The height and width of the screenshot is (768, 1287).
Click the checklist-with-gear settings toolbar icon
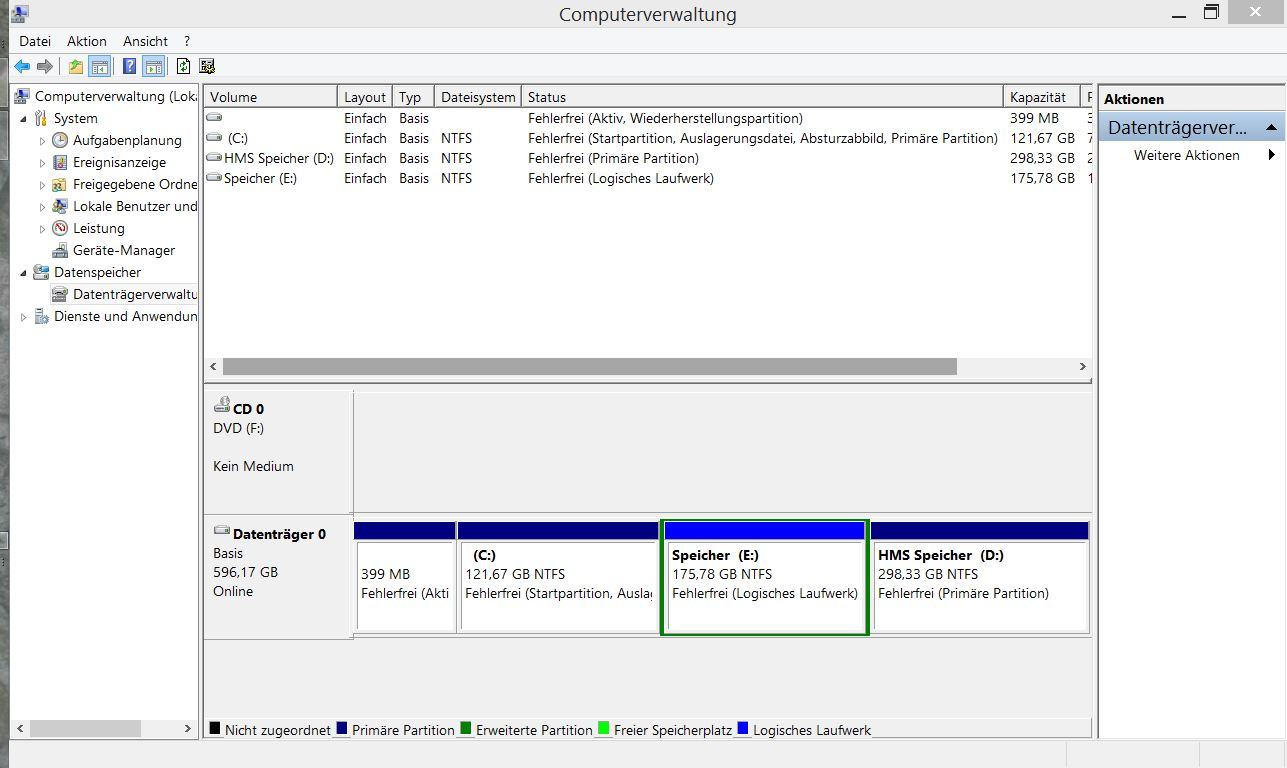[207, 67]
